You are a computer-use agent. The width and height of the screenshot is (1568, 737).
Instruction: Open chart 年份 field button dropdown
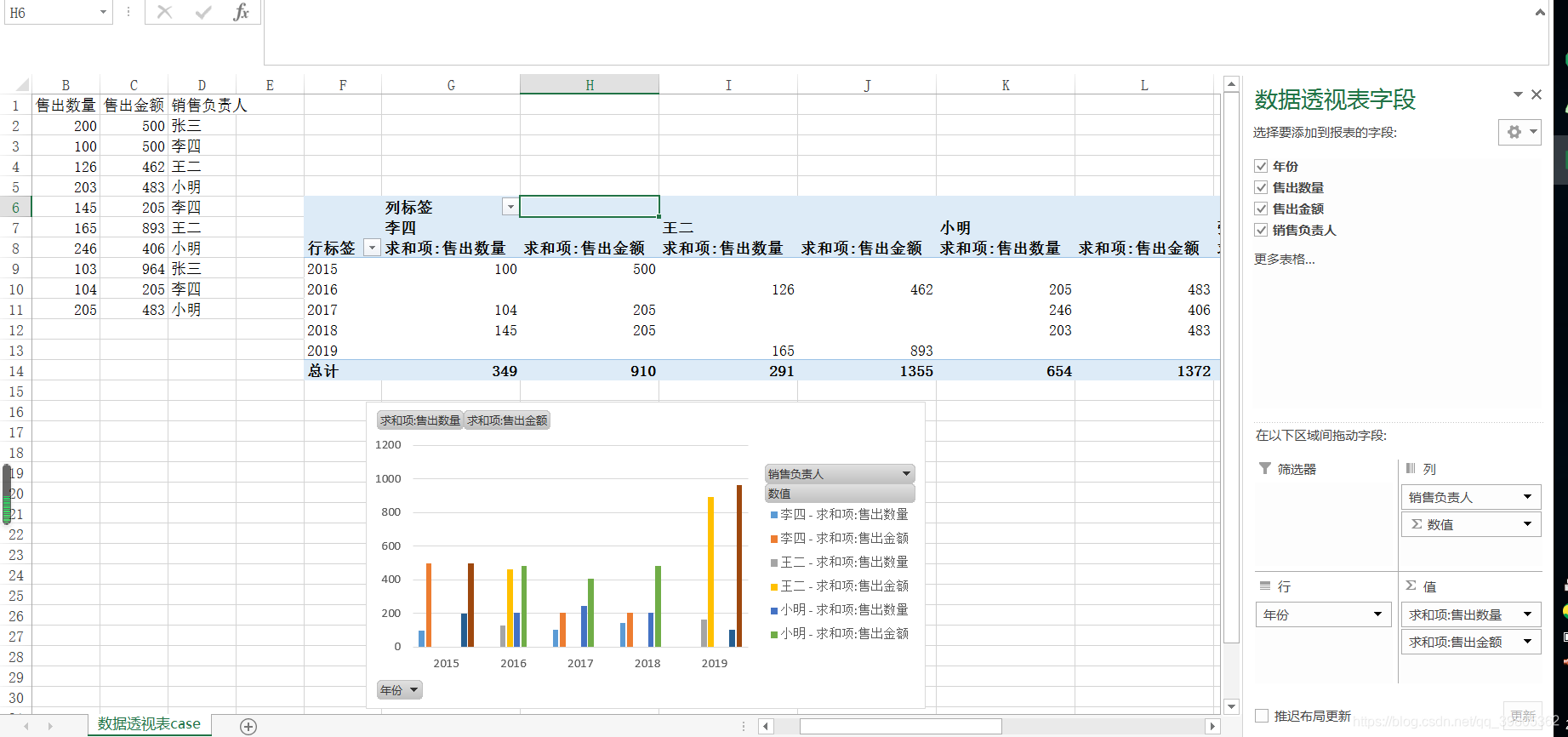coord(413,689)
